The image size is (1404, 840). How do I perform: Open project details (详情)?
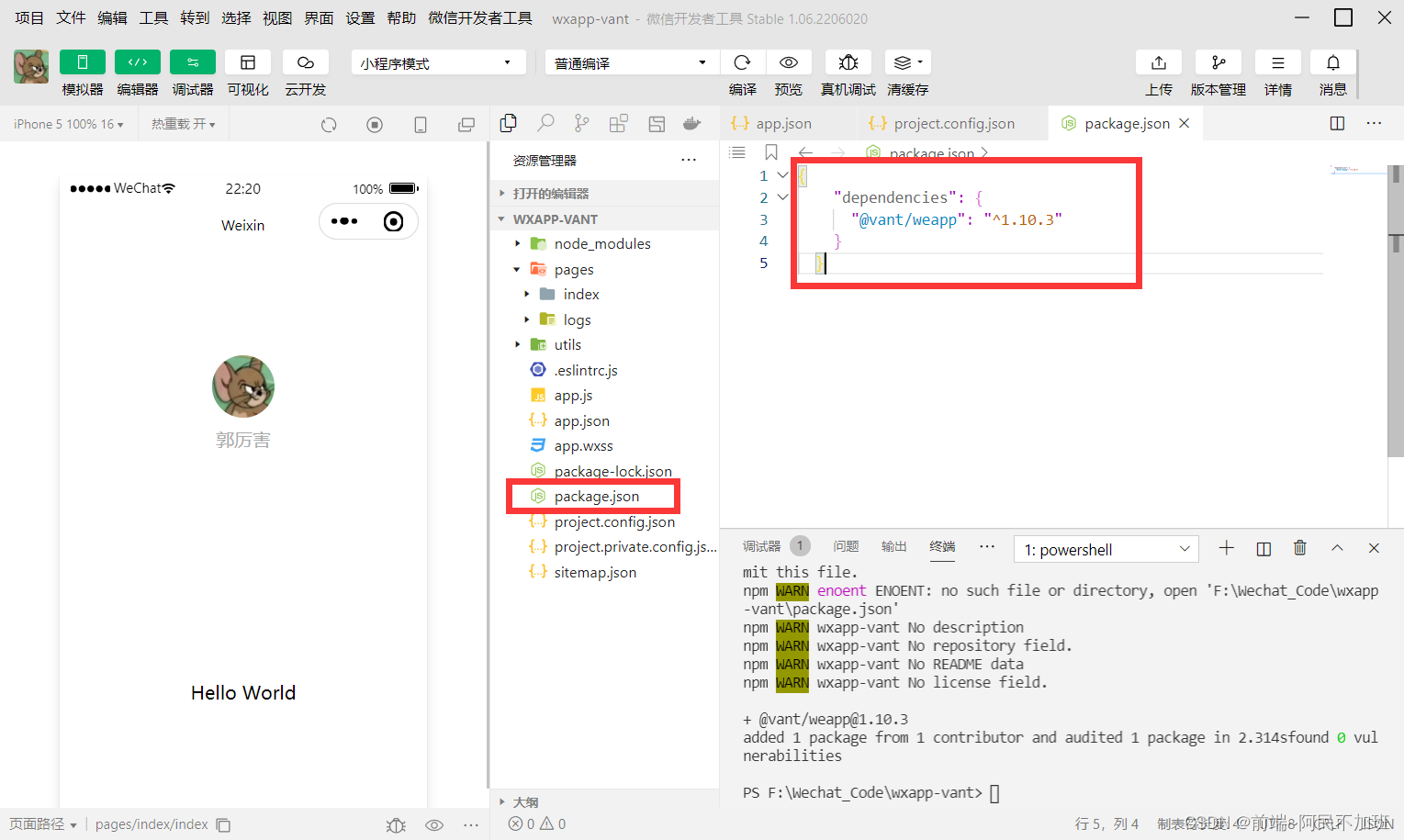point(1278,62)
